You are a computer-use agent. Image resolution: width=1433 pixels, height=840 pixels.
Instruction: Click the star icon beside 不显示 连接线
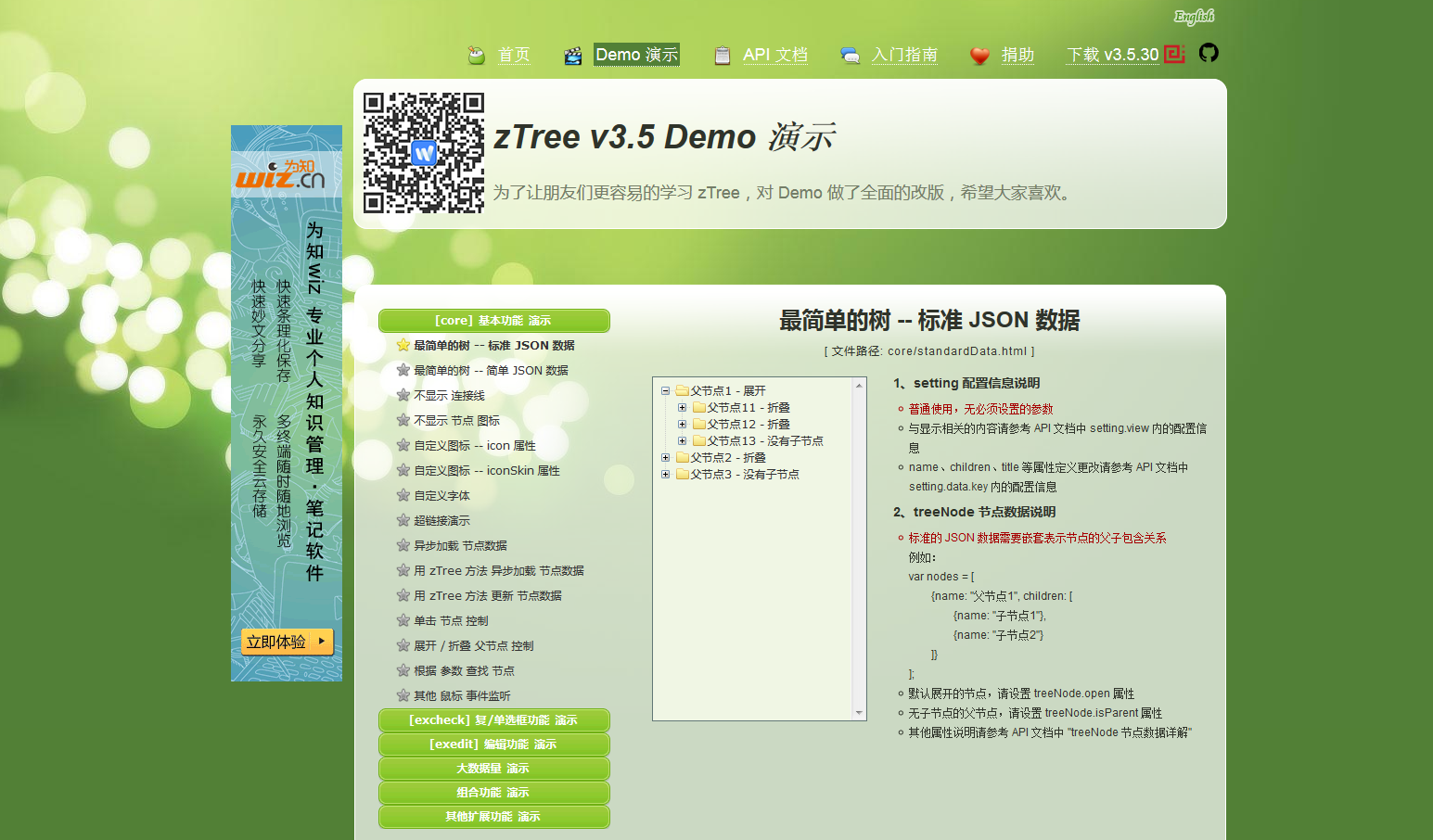click(x=403, y=395)
